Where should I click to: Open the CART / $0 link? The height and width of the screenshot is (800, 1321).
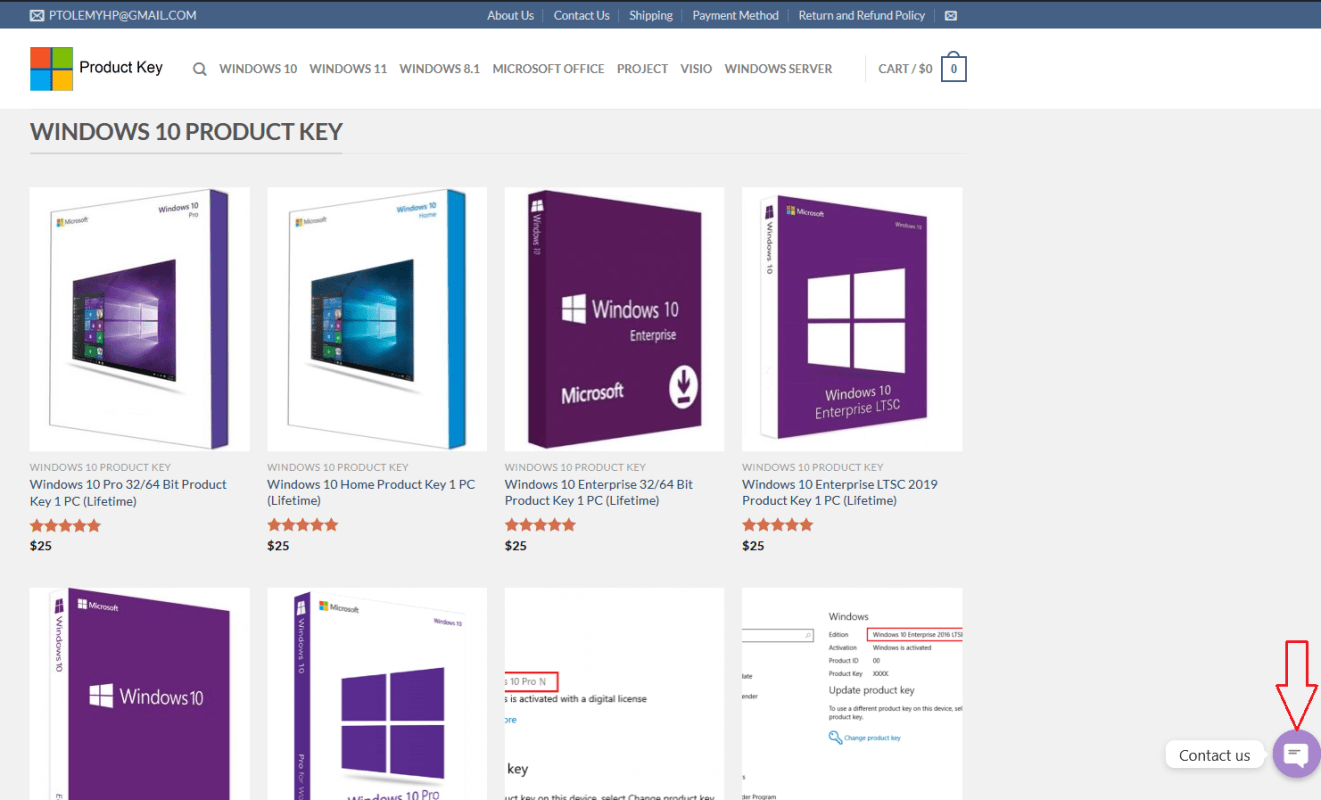pos(905,69)
